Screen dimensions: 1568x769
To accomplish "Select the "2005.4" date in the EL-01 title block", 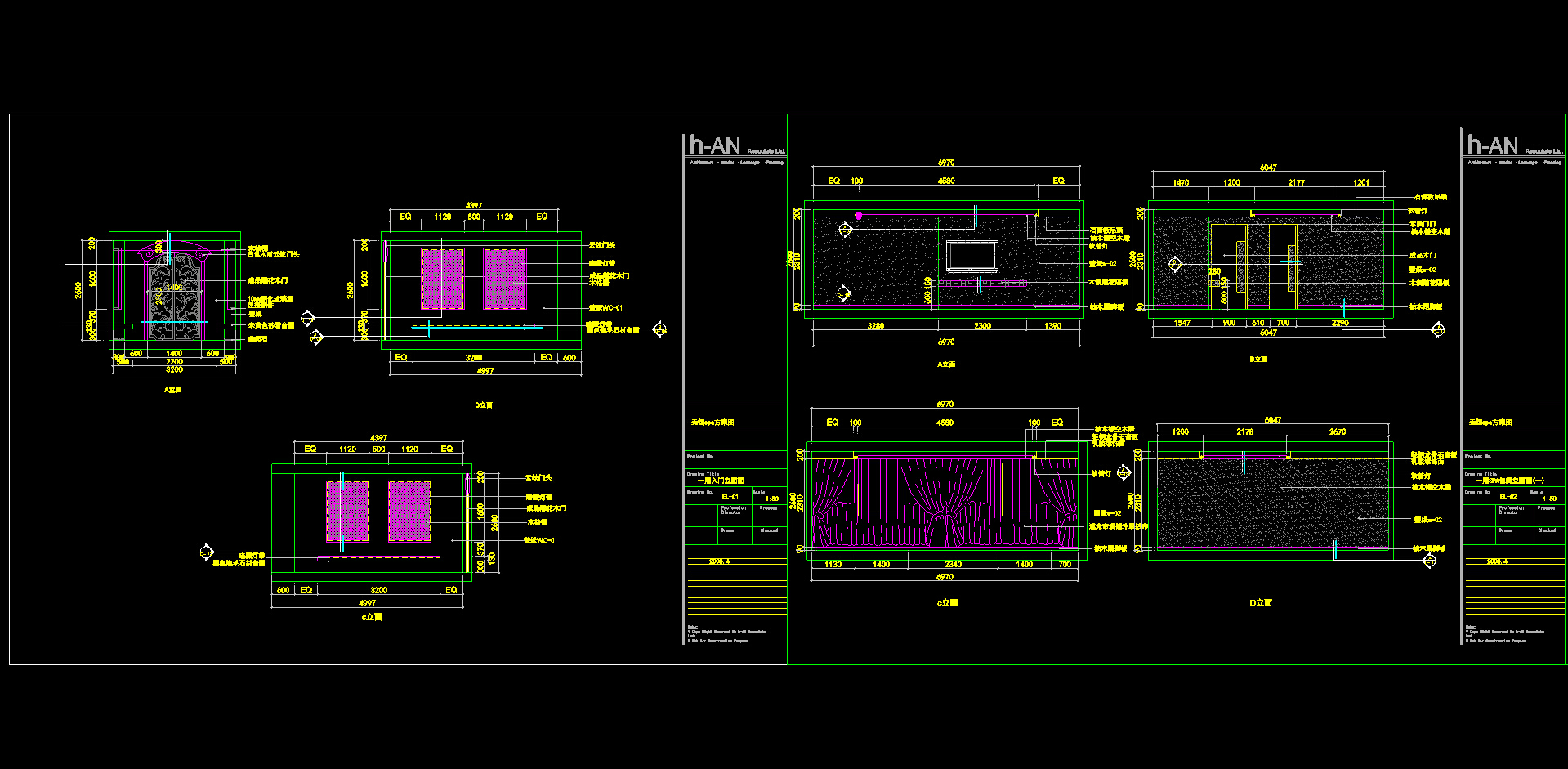I will pos(720,561).
